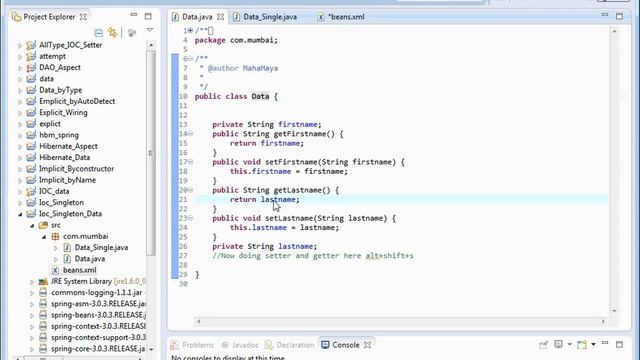640x360 pixels.
Task: Select Emplicit_byAutoDetect project
Action: (77, 101)
